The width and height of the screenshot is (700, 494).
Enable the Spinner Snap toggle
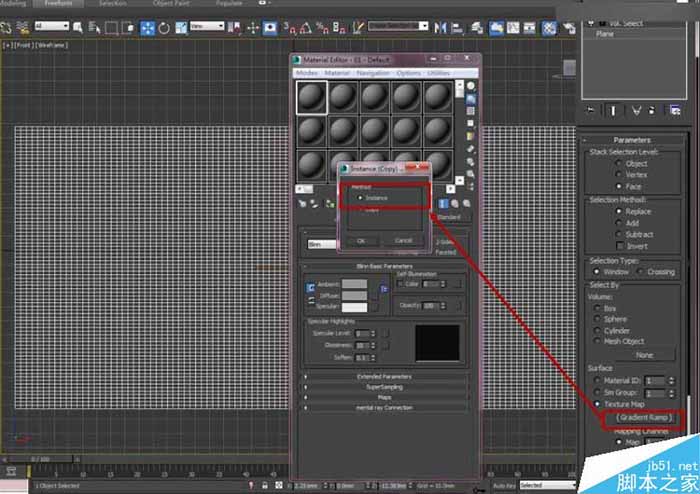click(x=339, y=28)
